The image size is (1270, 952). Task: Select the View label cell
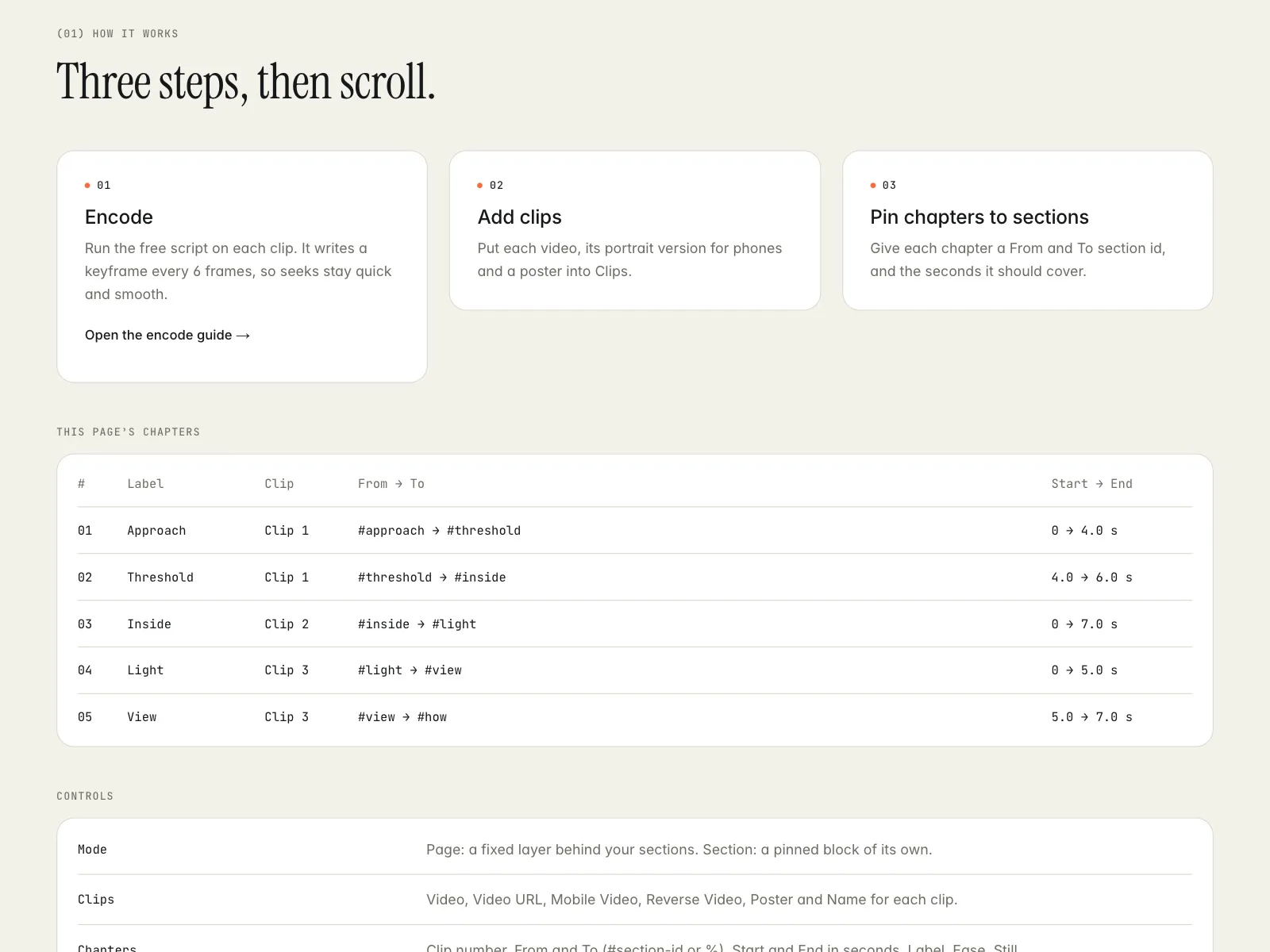coord(142,717)
